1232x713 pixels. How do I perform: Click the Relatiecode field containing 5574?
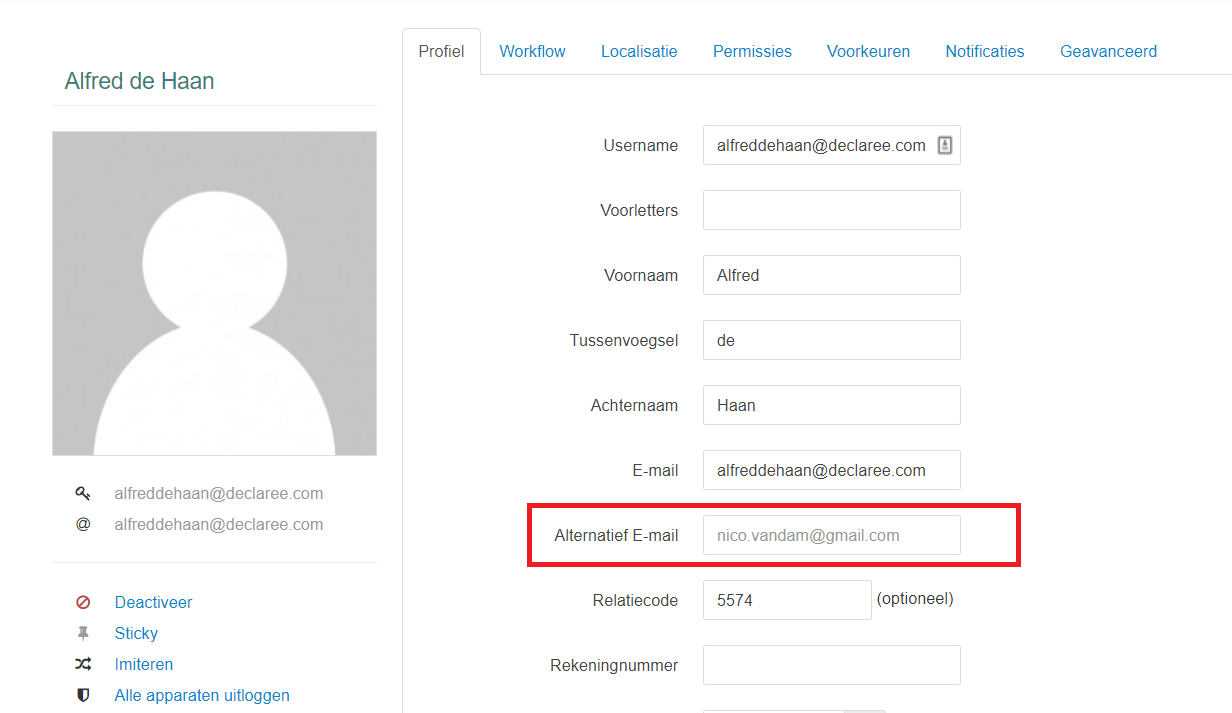786,601
